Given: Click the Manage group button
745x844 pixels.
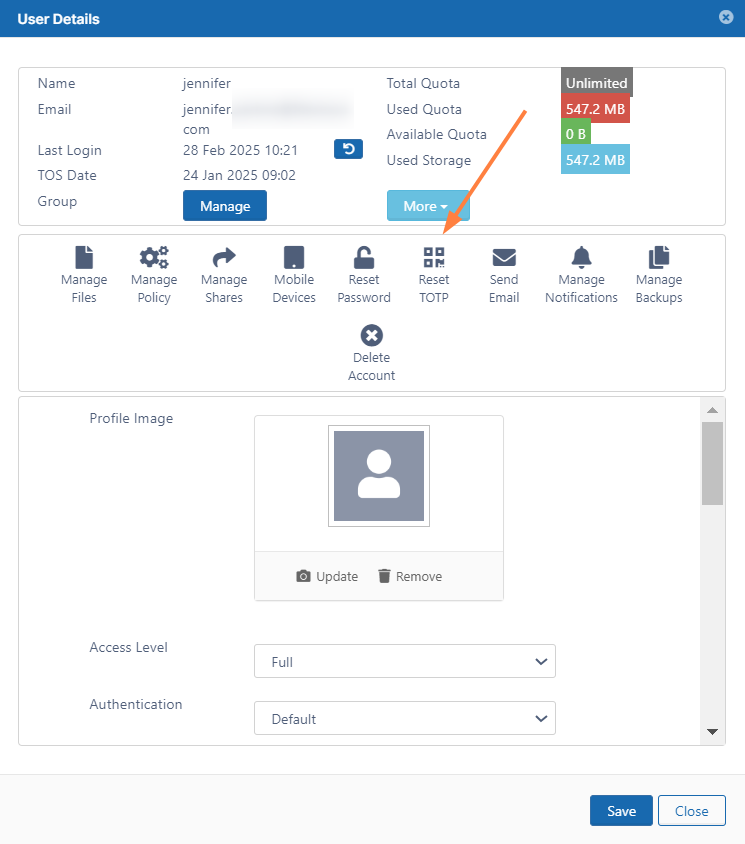Looking at the screenshot, I should [225, 206].
